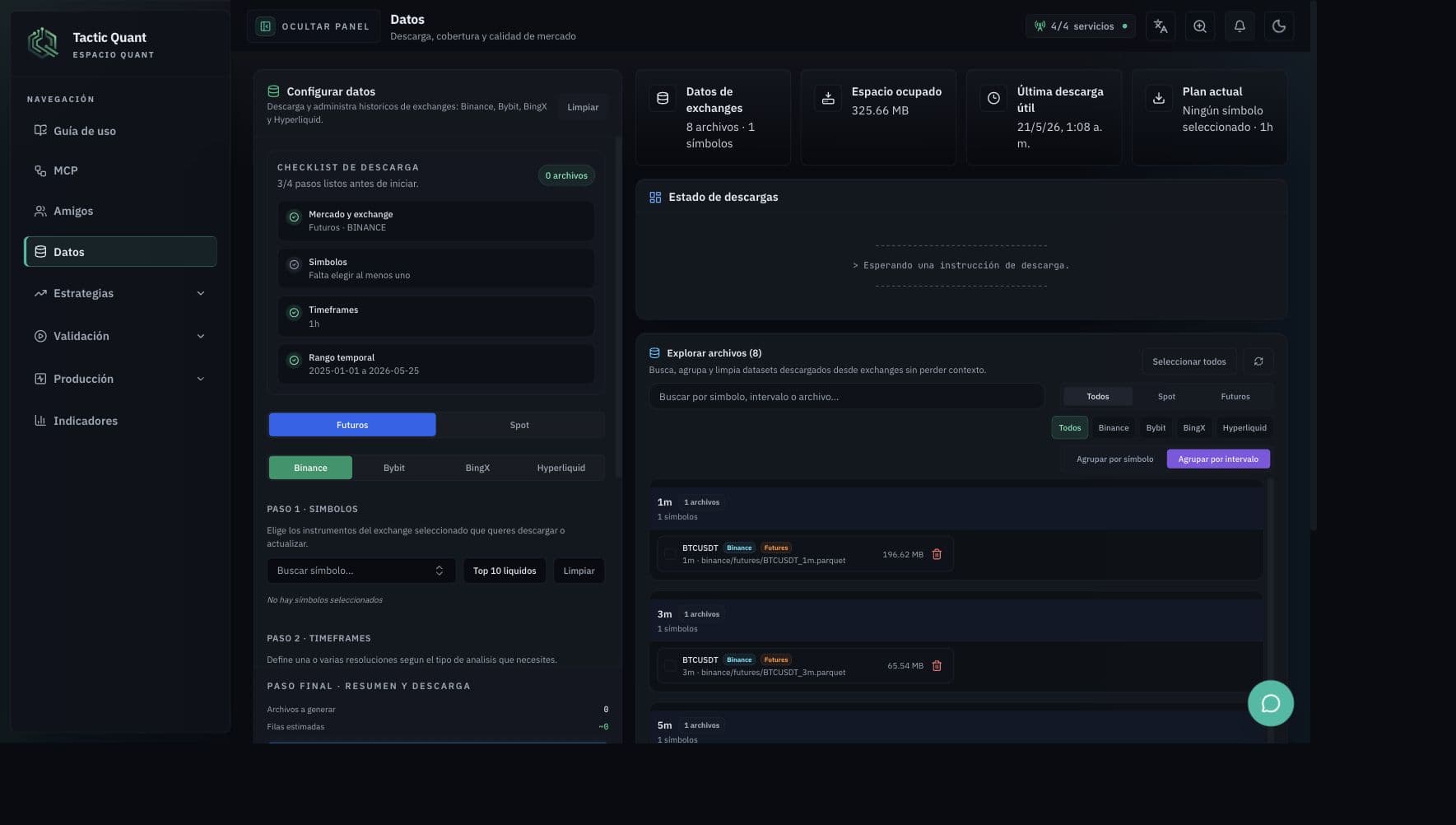
Task: Click Top 10 líquidos button
Action: (505, 571)
